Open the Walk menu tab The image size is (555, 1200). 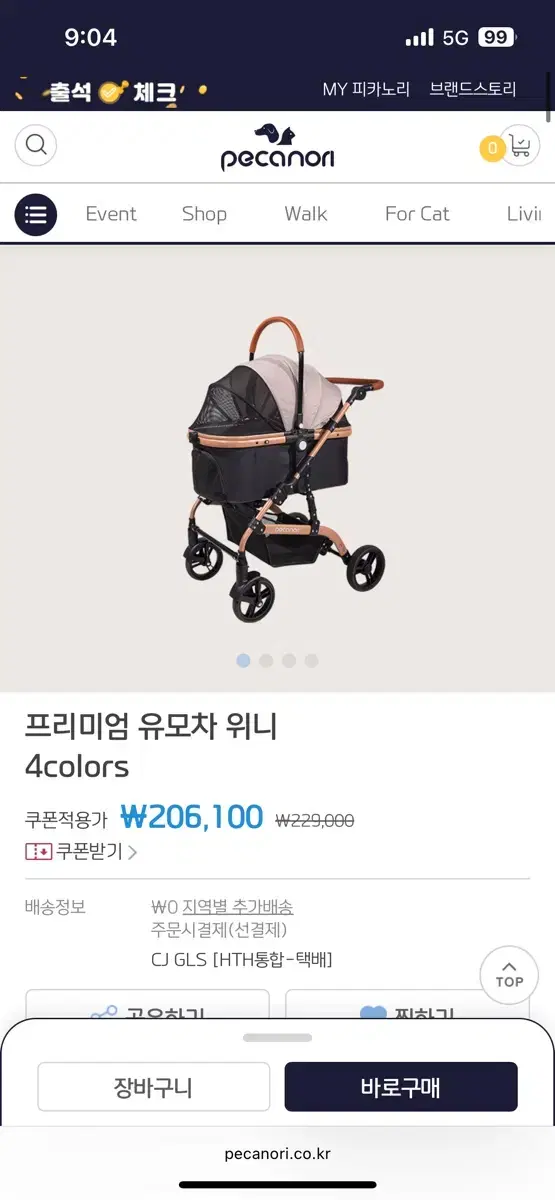click(x=306, y=214)
